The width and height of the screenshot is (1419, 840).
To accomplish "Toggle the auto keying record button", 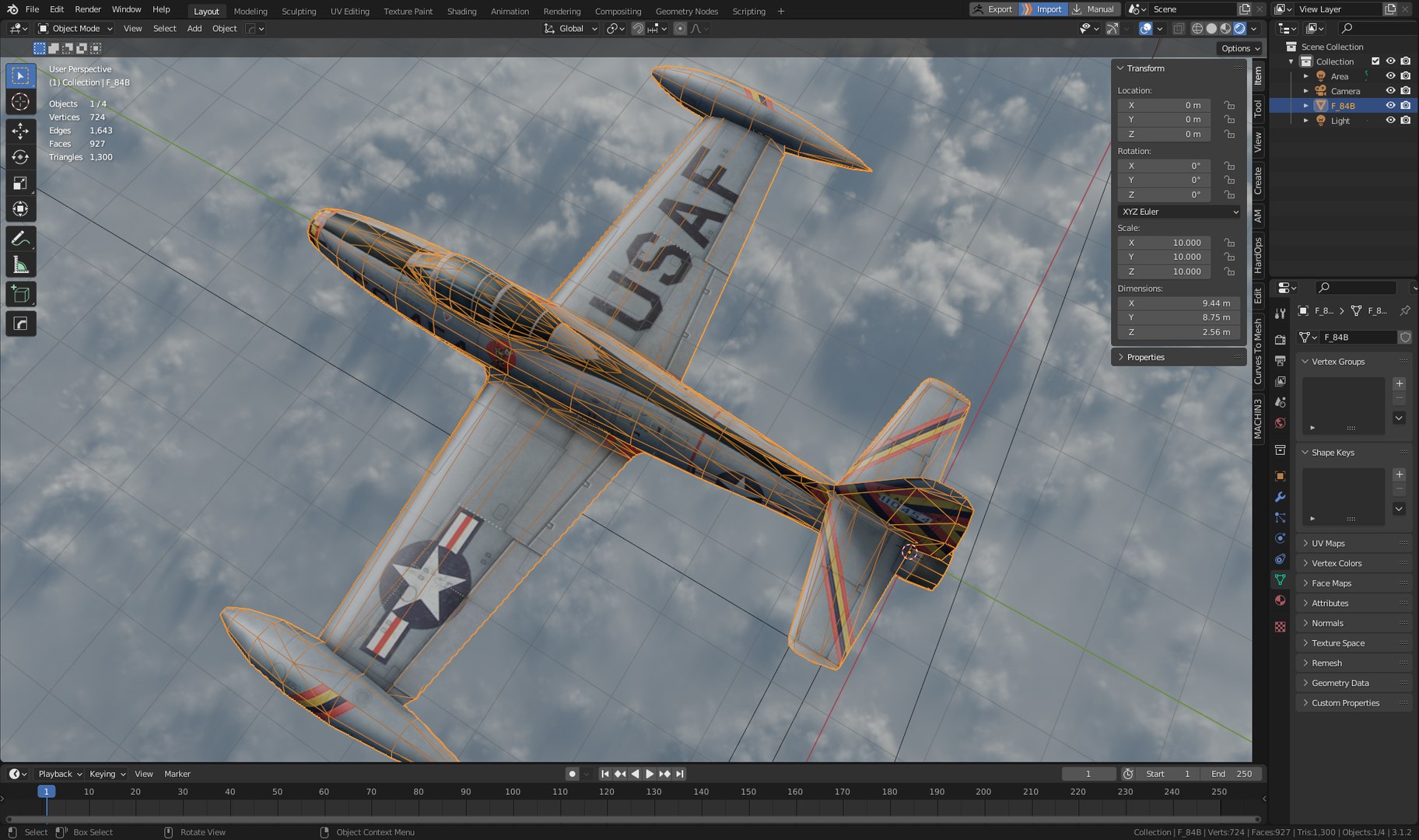I will (x=572, y=774).
